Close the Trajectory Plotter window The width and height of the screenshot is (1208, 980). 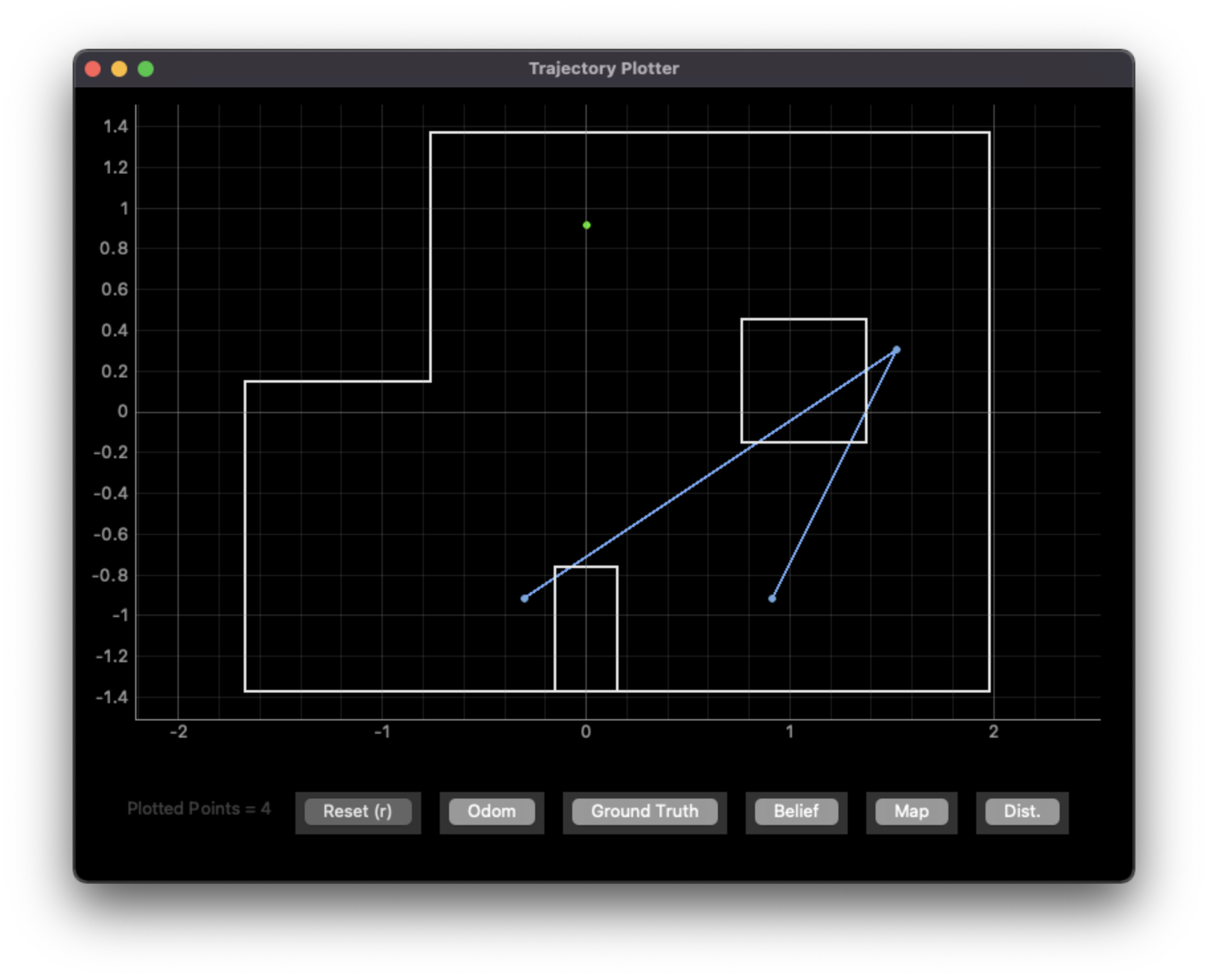pos(93,69)
